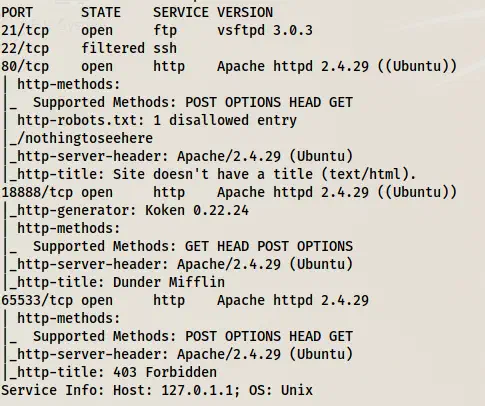Click the VERSION column header

coord(245,12)
